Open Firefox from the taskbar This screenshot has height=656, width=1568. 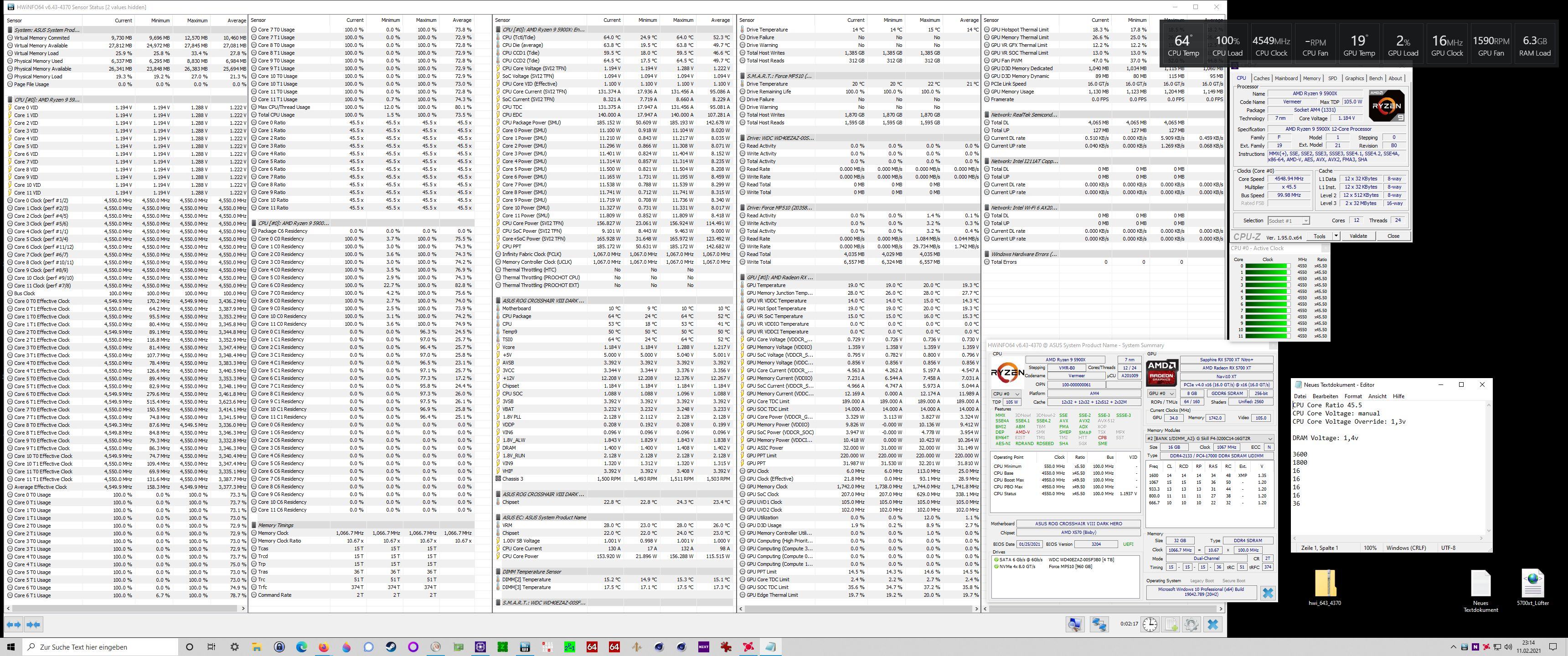(x=324, y=647)
